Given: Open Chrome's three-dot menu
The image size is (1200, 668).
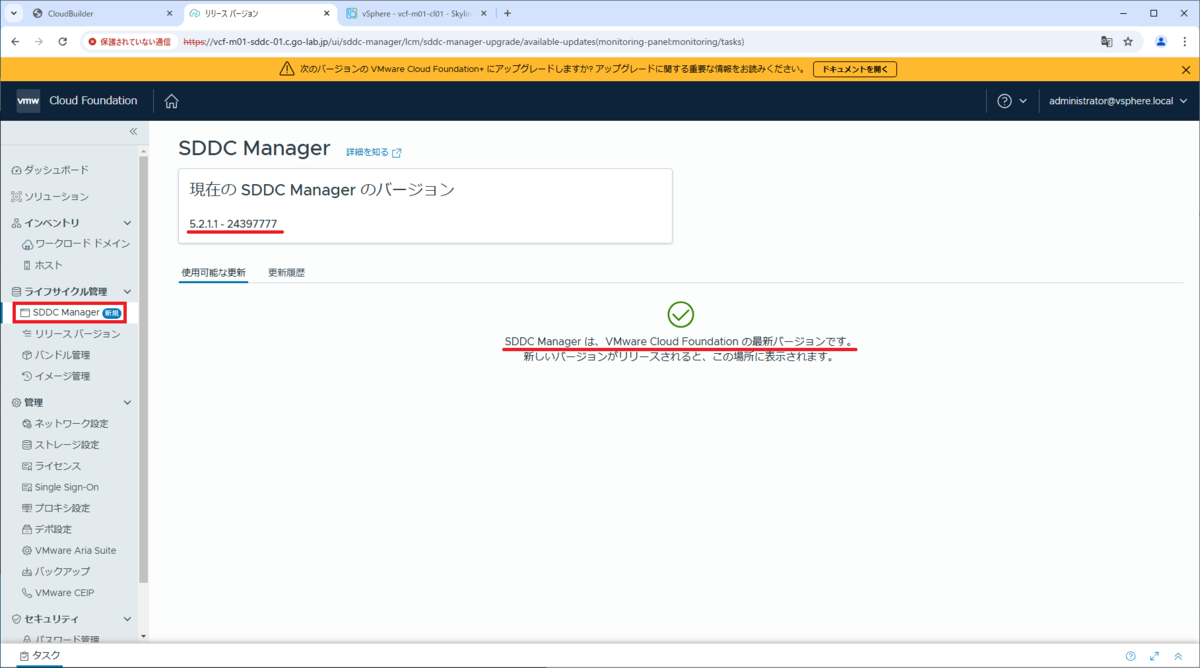Looking at the screenshot, I should click(x=1185, y=42).
